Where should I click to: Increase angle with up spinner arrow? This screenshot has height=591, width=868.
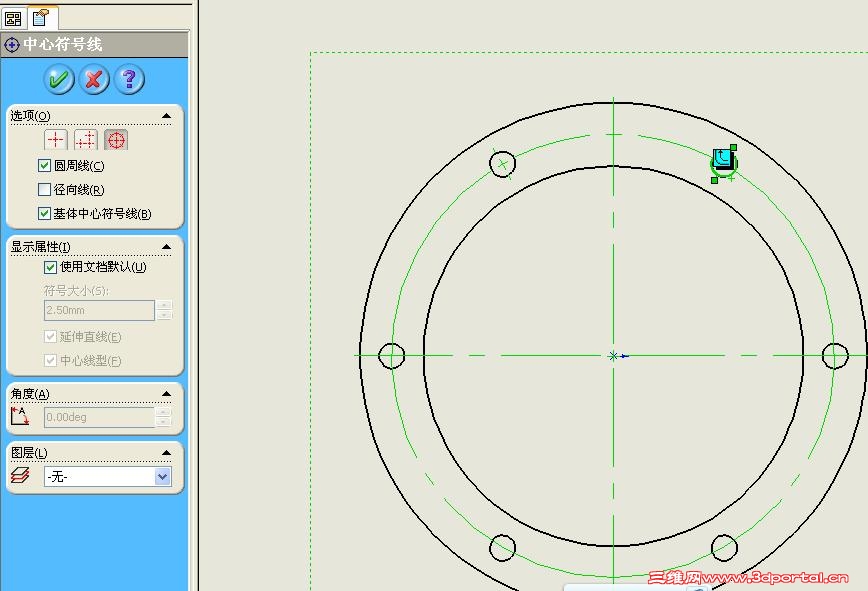(164, 412)
